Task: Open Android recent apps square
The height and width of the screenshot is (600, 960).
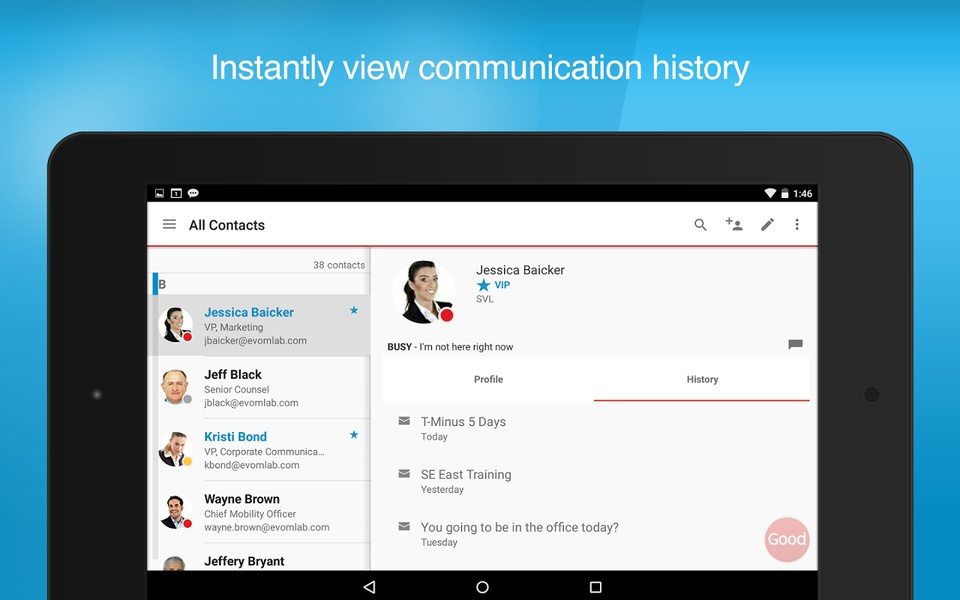Action: [x=595, y=587]
